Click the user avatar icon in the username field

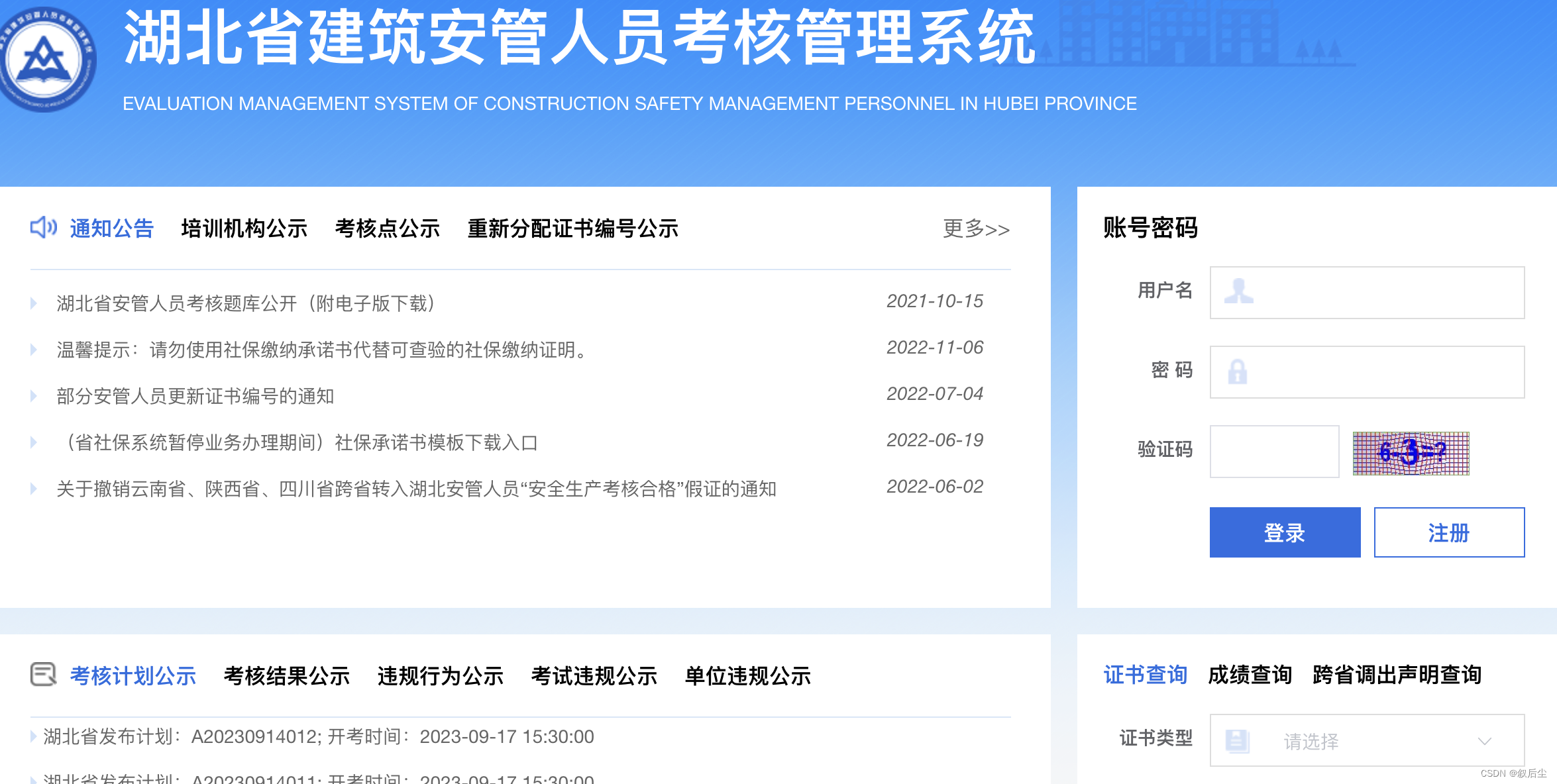(x=1238, y=291)
